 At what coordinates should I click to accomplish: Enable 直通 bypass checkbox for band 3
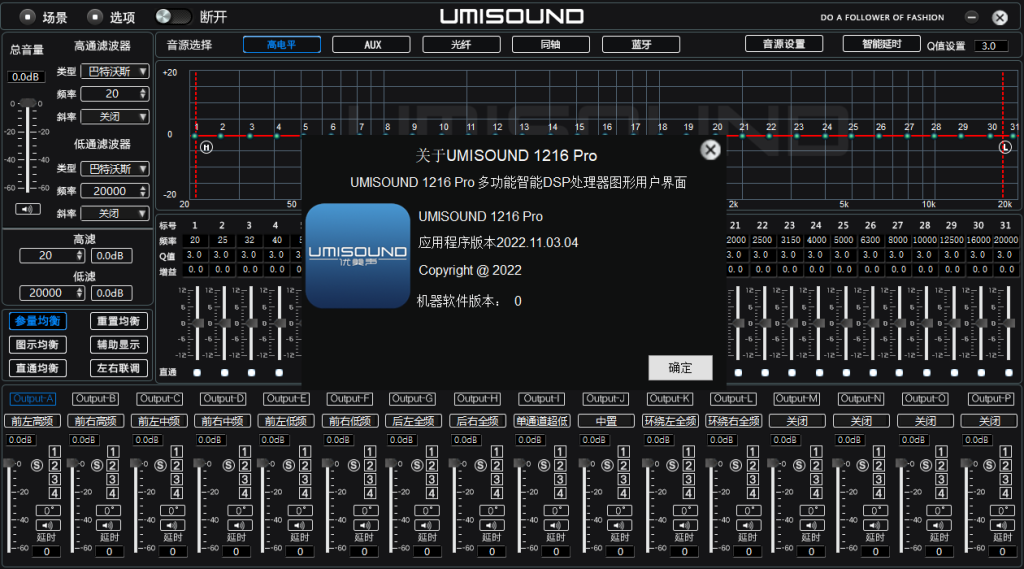251,372
